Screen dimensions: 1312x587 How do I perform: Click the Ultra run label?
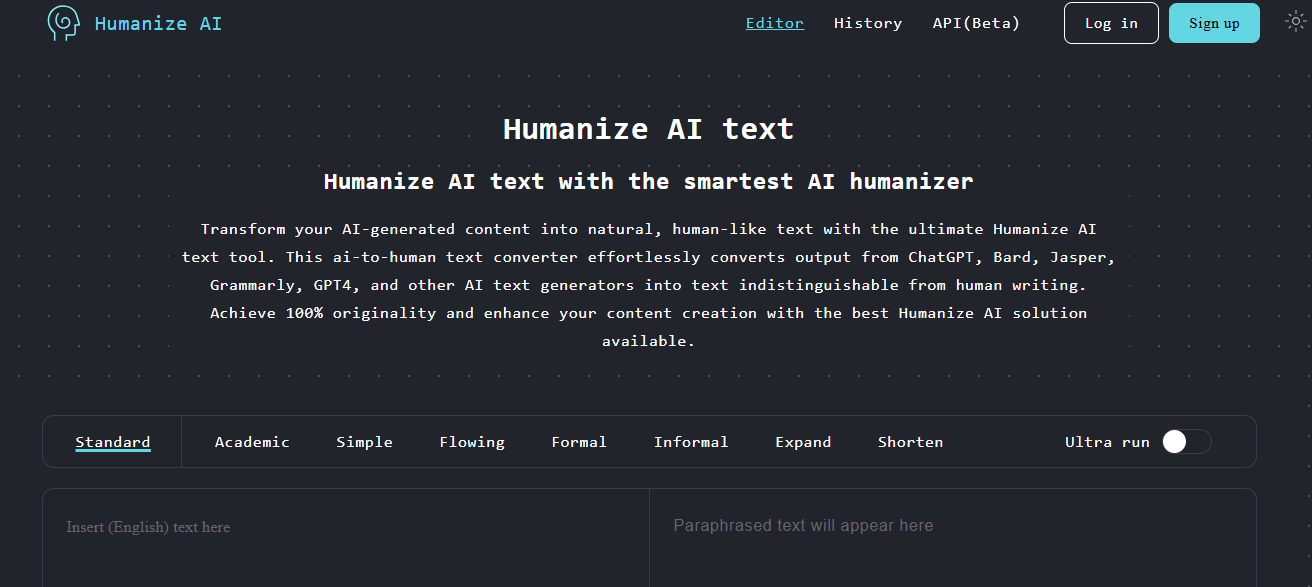(x=1107, y=442)
